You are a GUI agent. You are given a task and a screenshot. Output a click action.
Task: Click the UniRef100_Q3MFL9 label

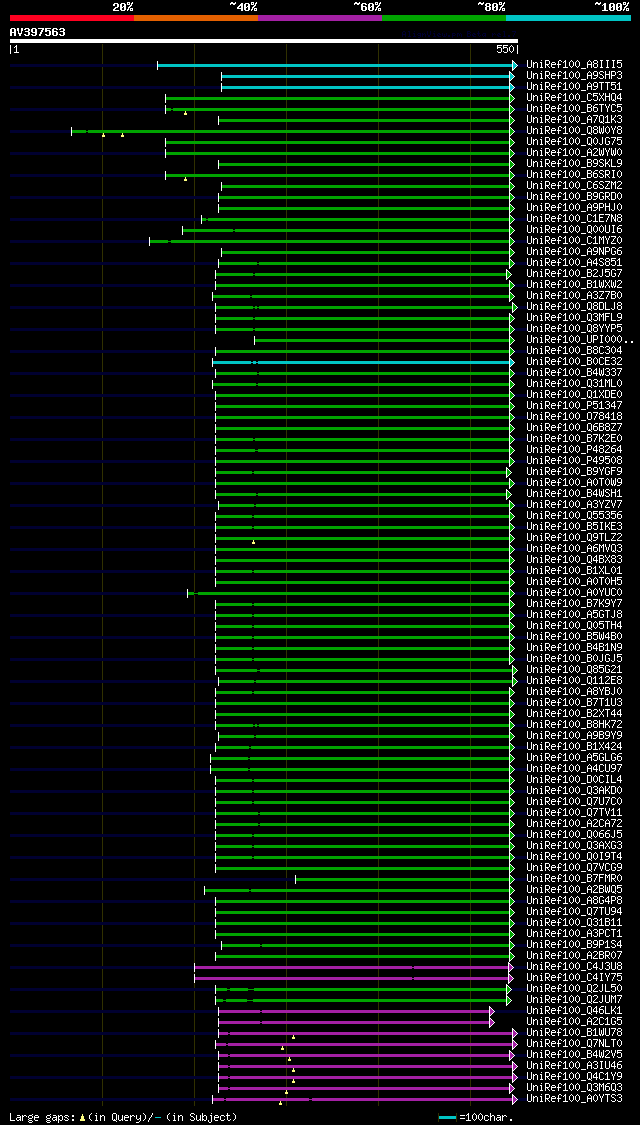click(x=574, y=318)
